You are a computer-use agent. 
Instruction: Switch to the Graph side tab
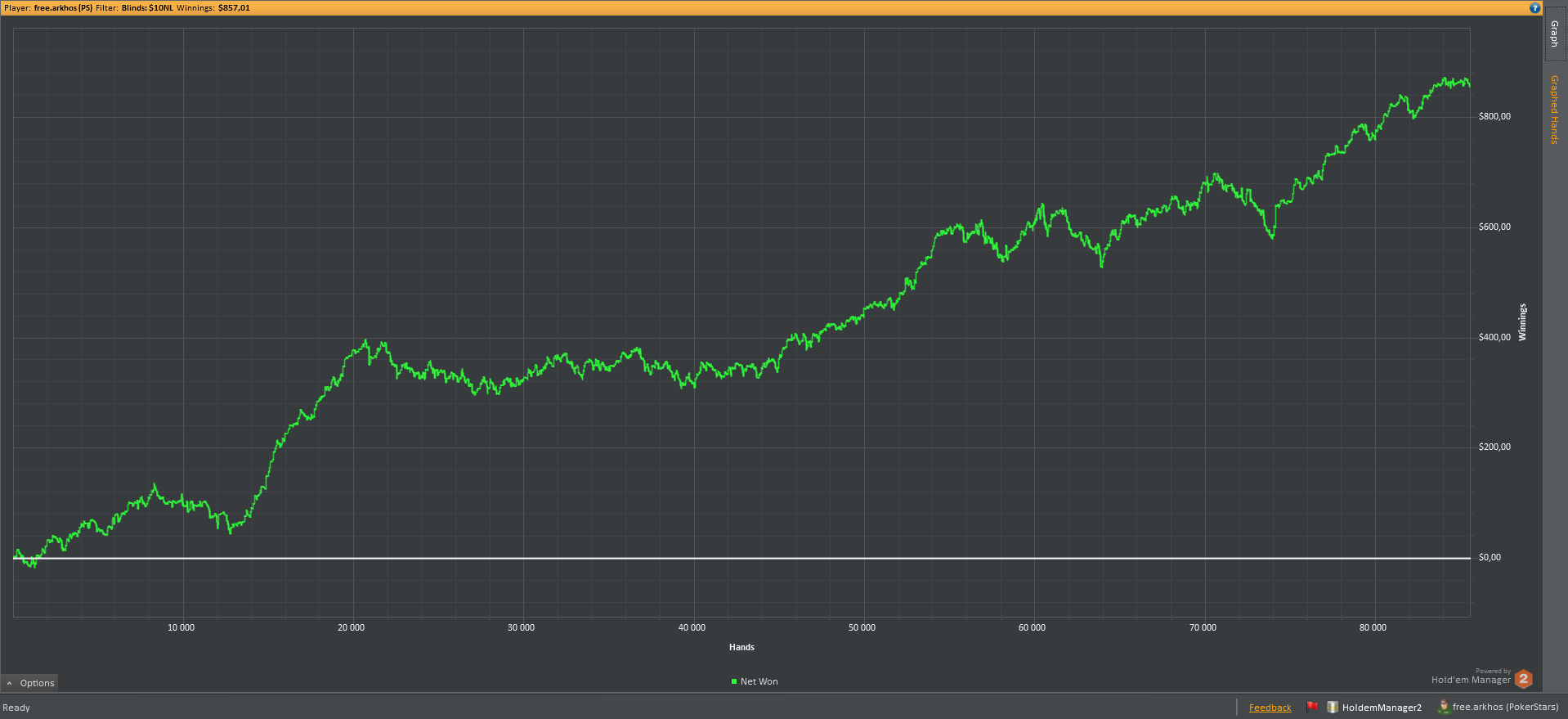click(x=1554, y=34)
